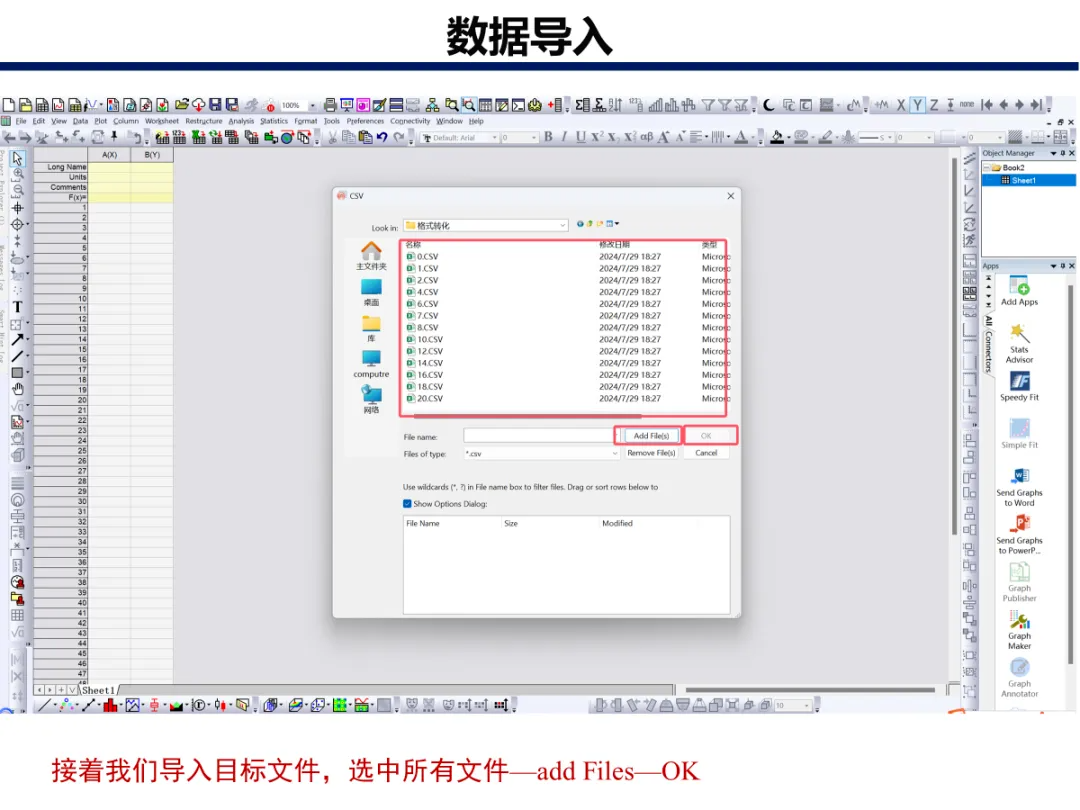1080x810 pixels.
Task: Select Sheet1 in Object Manager
Action: (x=1023, y=180)
